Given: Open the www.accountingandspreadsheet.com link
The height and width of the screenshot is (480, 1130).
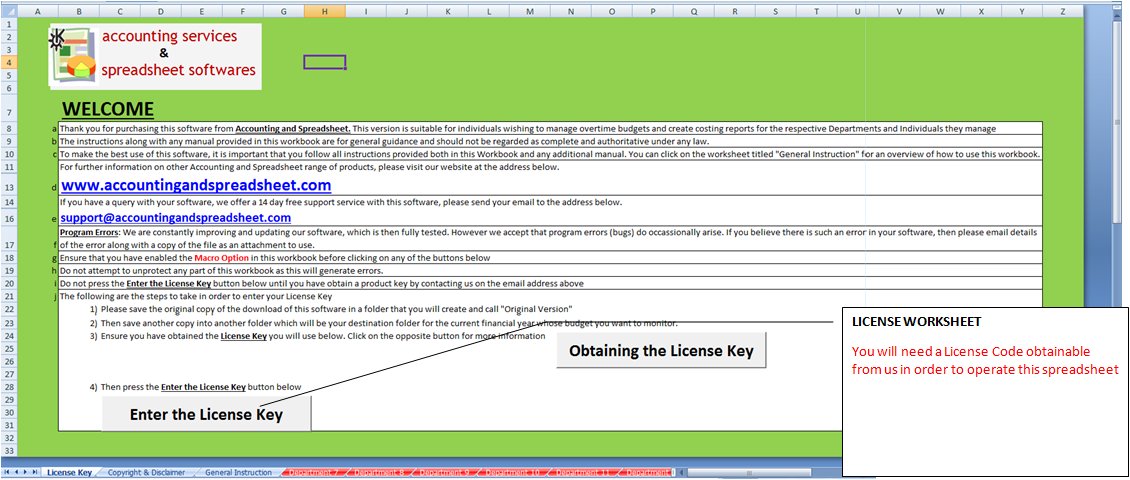Looking at the screenshot, I should coord(196,186).
